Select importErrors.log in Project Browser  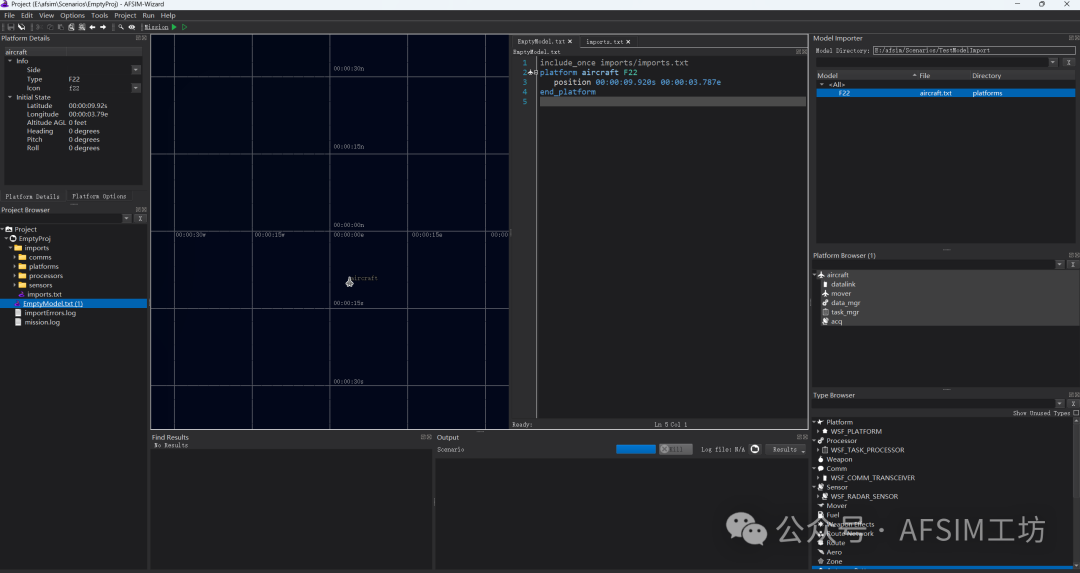50,313
